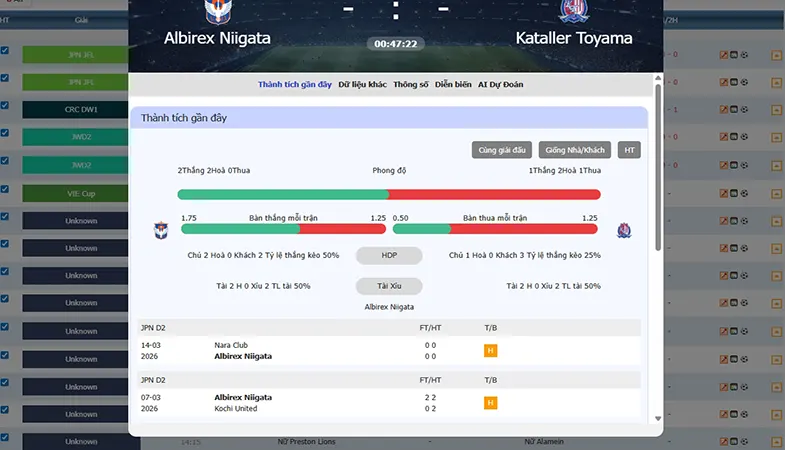Viewport: 785px width, 450px height.
Task: Toggle the Tài Xỉu pill button
Action: coord(389,286)
